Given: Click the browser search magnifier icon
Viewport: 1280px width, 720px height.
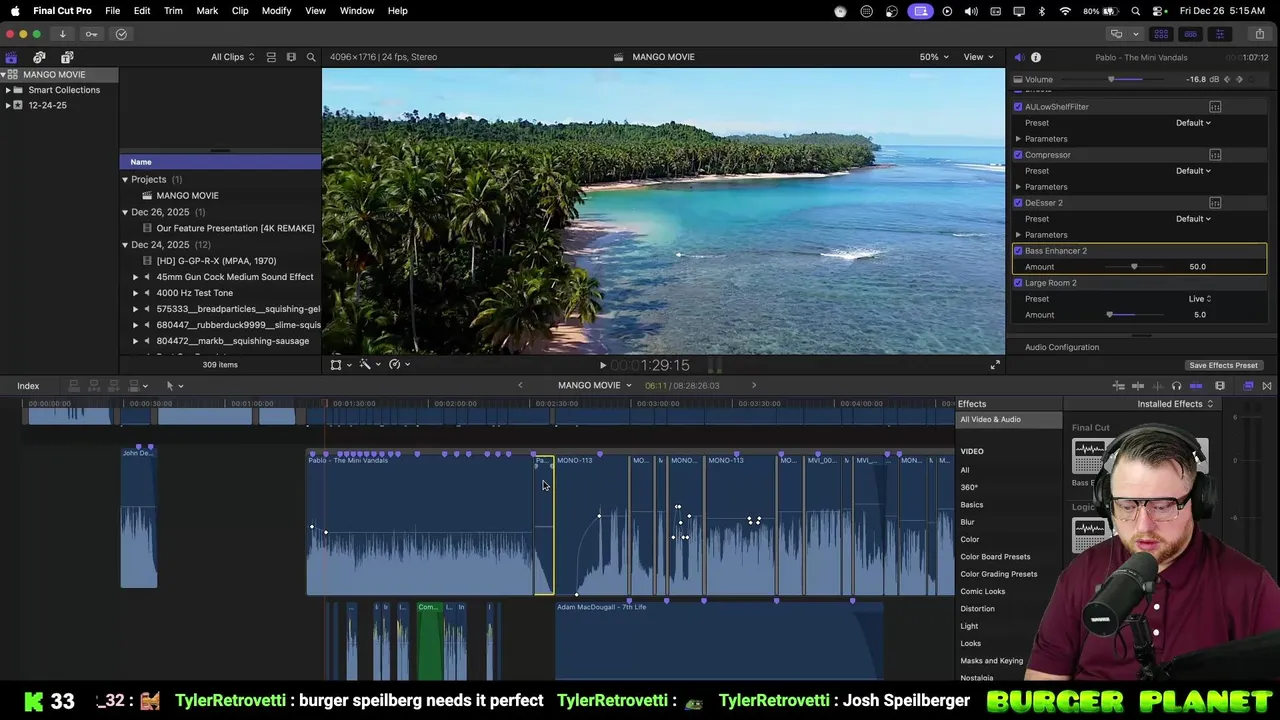Looking at the screenshot, I should coord(311,57).
